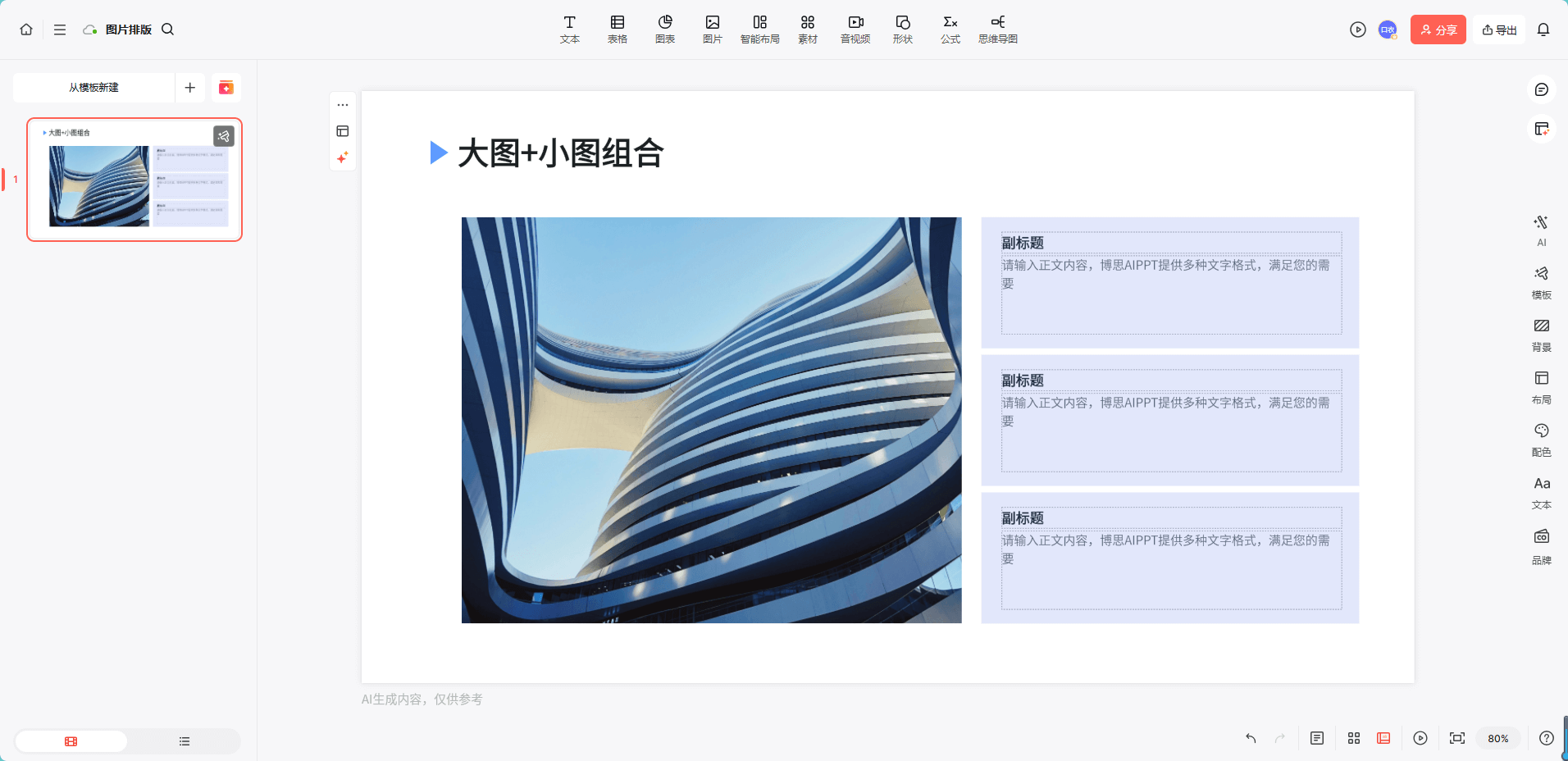The image size is (1568, 761).
Task: Open the 形状 shapes tool
Action: (x=902, y=29)
